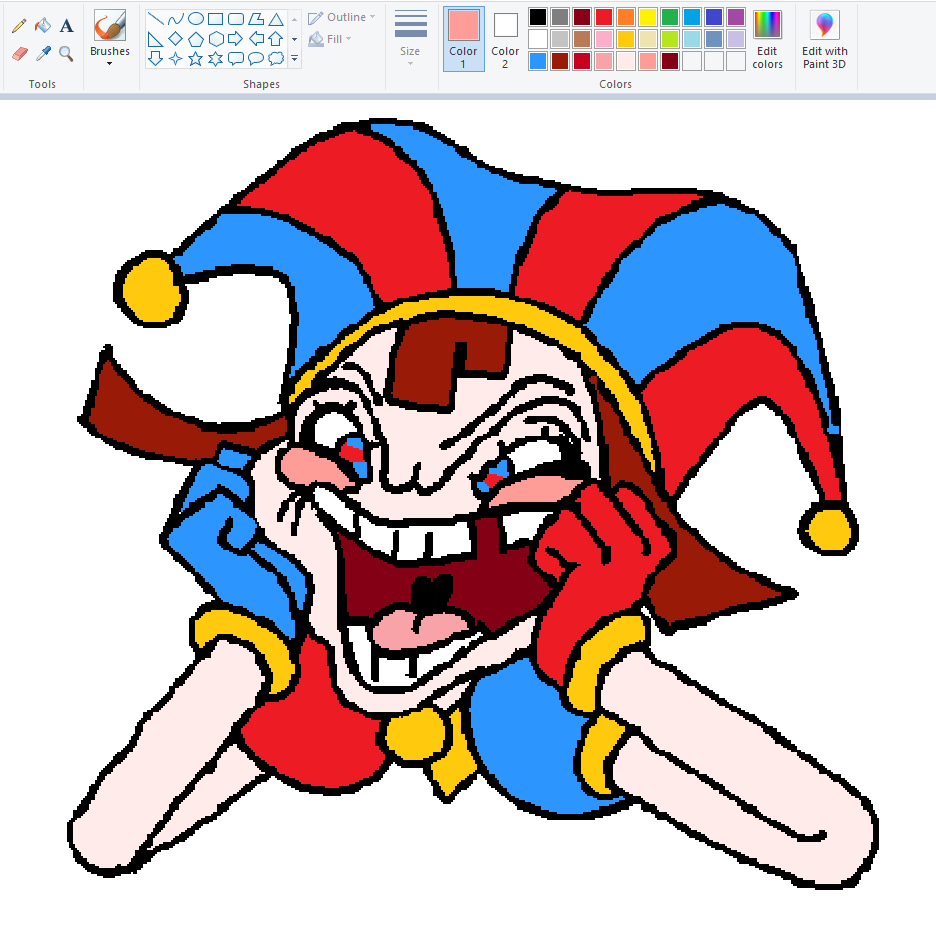The image size is (936, 945).
Task: Choose the Cloud callout shape
Action: pos(276,58)
